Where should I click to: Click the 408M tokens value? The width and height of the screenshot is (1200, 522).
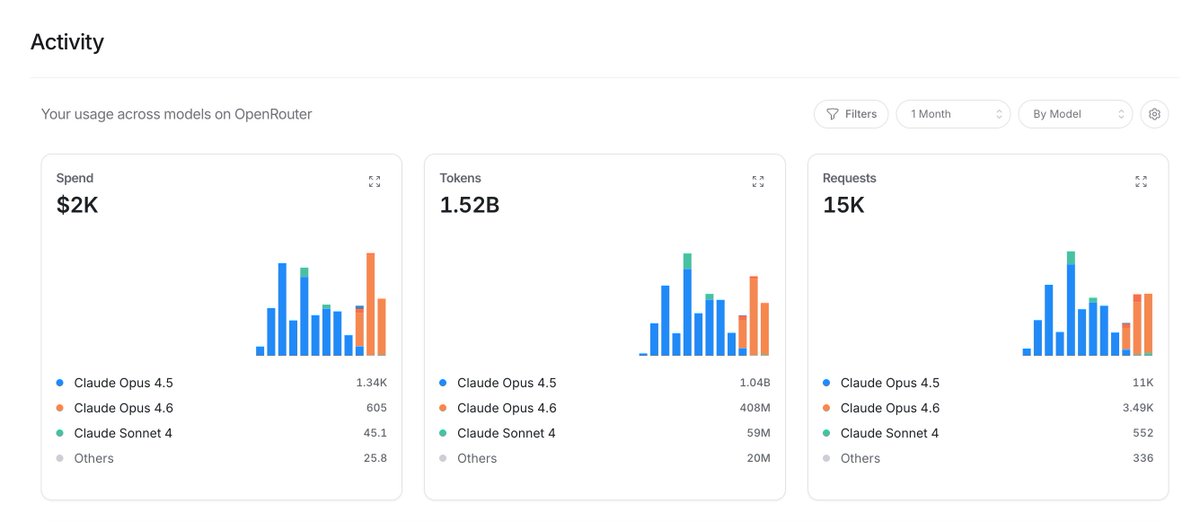pyautogui.click(x=755, y=408)
